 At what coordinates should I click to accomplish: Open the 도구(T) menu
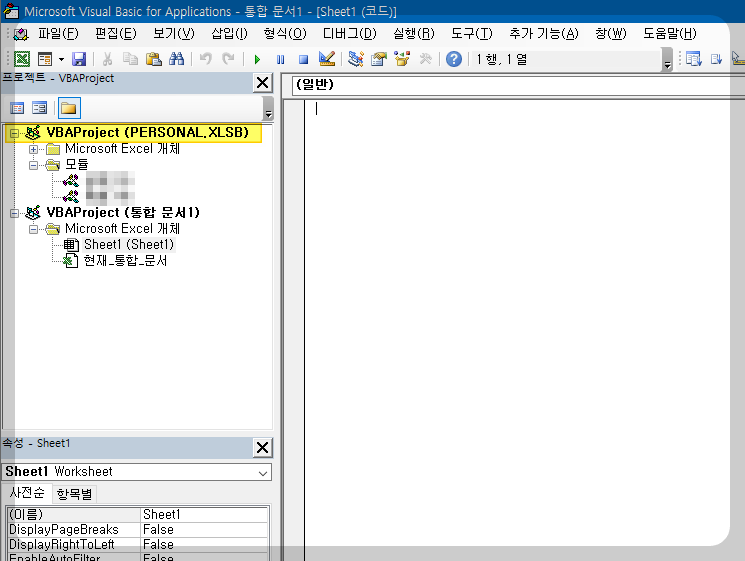471,33
